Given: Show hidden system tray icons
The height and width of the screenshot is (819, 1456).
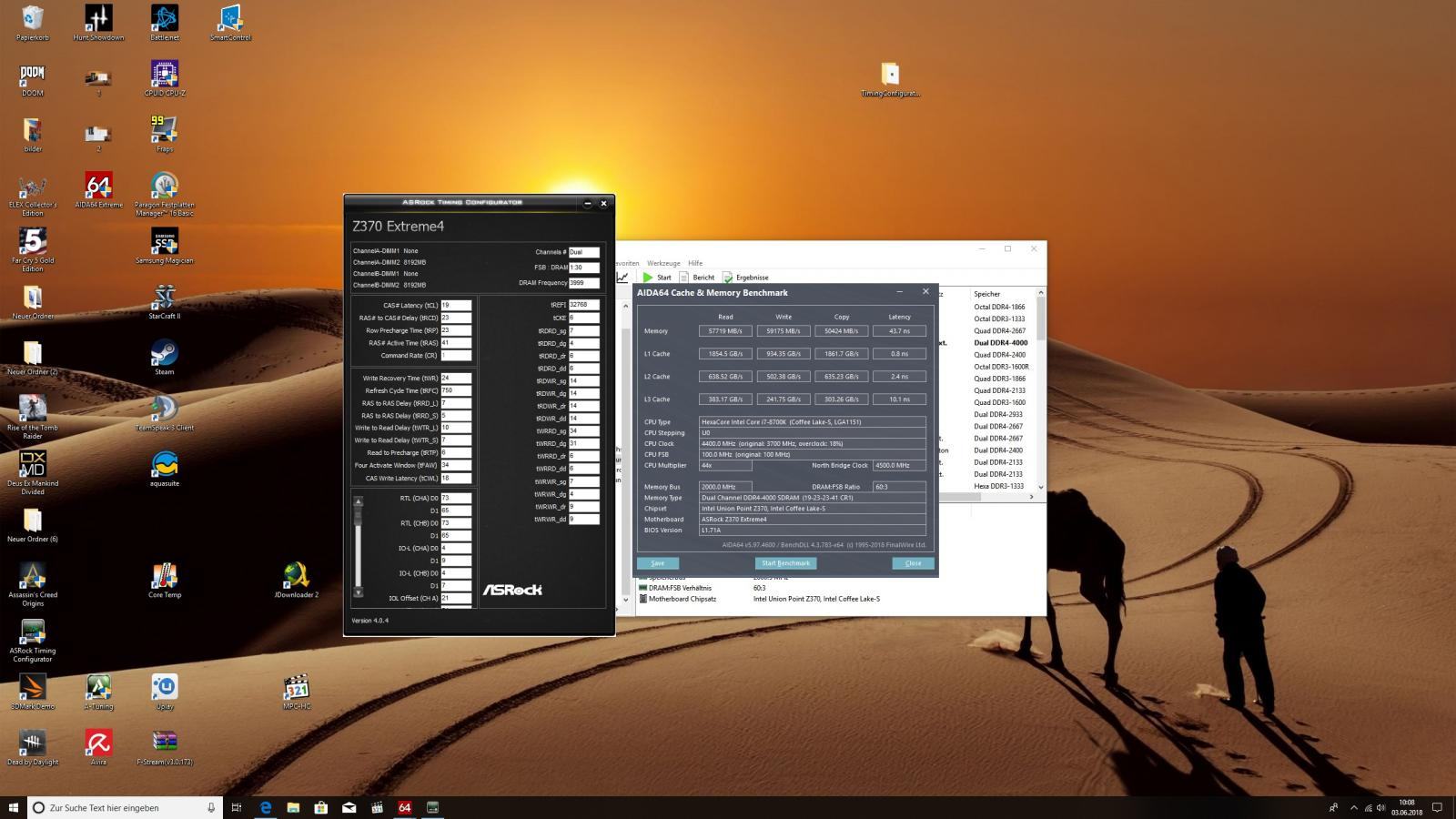Looking at the screenshot, I should [x=1353, y=807].
